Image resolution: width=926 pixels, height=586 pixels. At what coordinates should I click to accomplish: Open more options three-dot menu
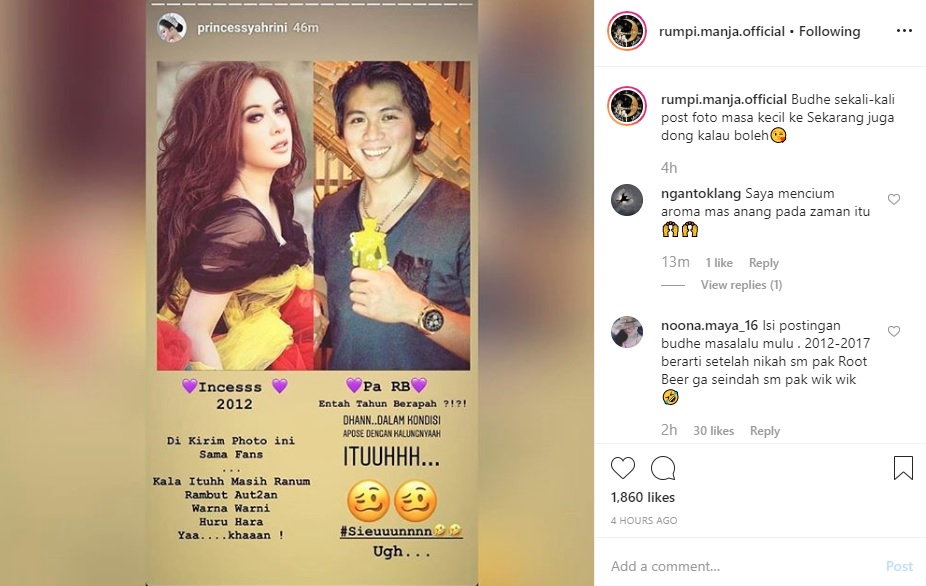[904, 31]
